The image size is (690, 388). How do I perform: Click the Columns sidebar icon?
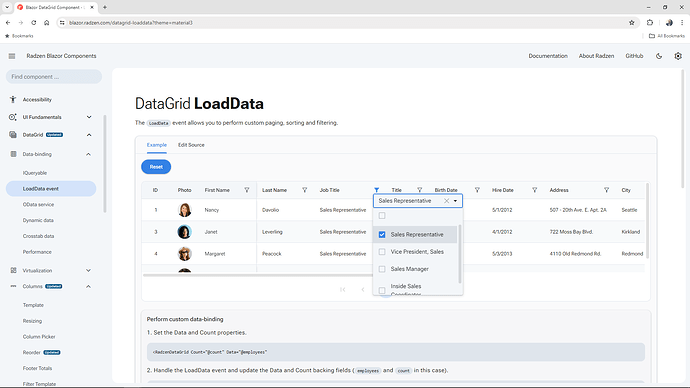point(13,286)
